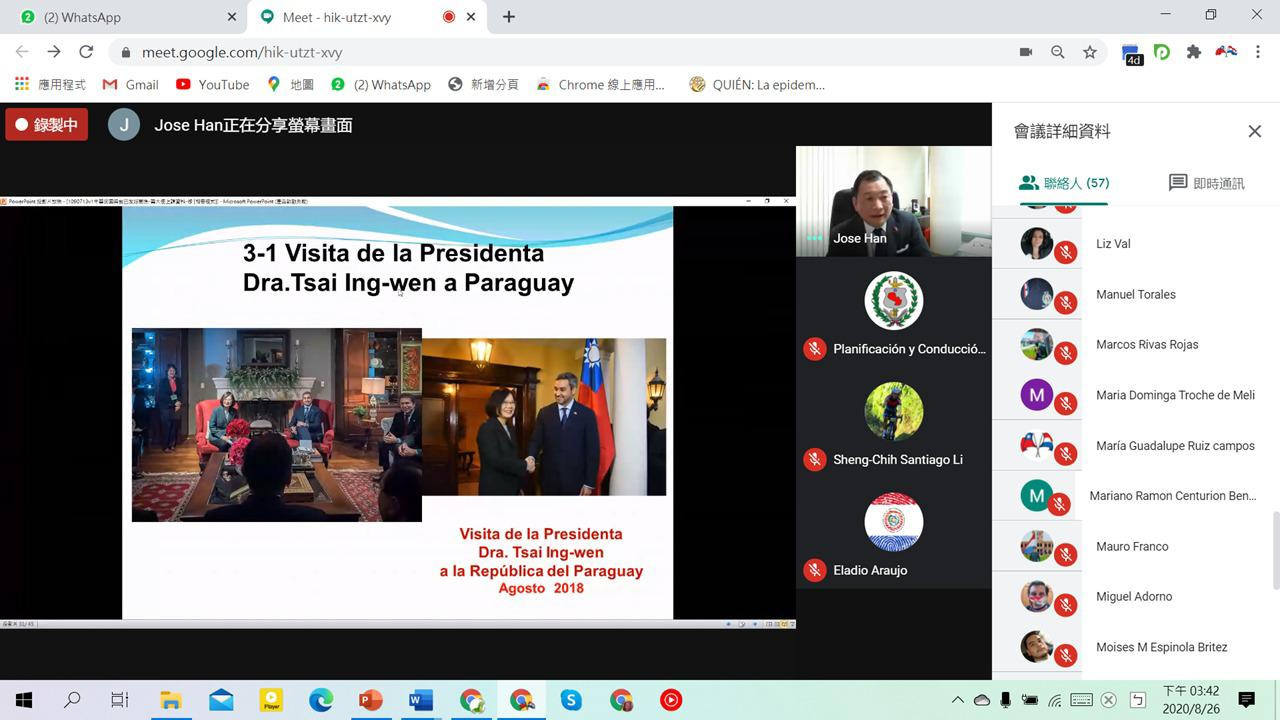Open Chrome's three-dot menu

click(1258, 52)
